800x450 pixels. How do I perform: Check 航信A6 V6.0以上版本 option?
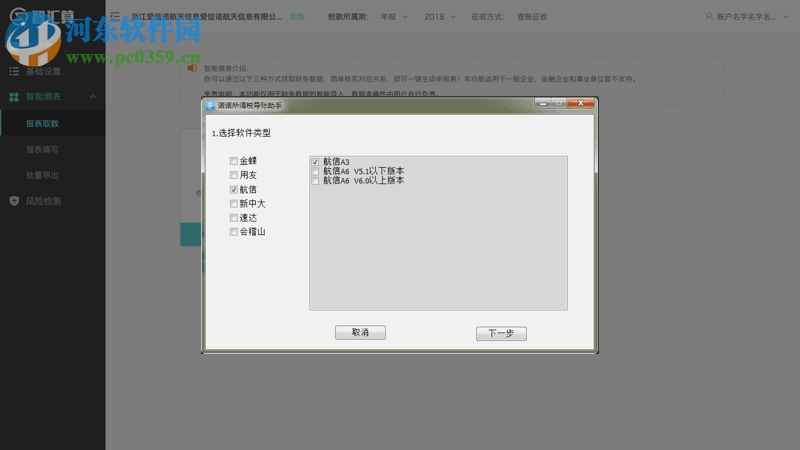(x=315, y=181)
